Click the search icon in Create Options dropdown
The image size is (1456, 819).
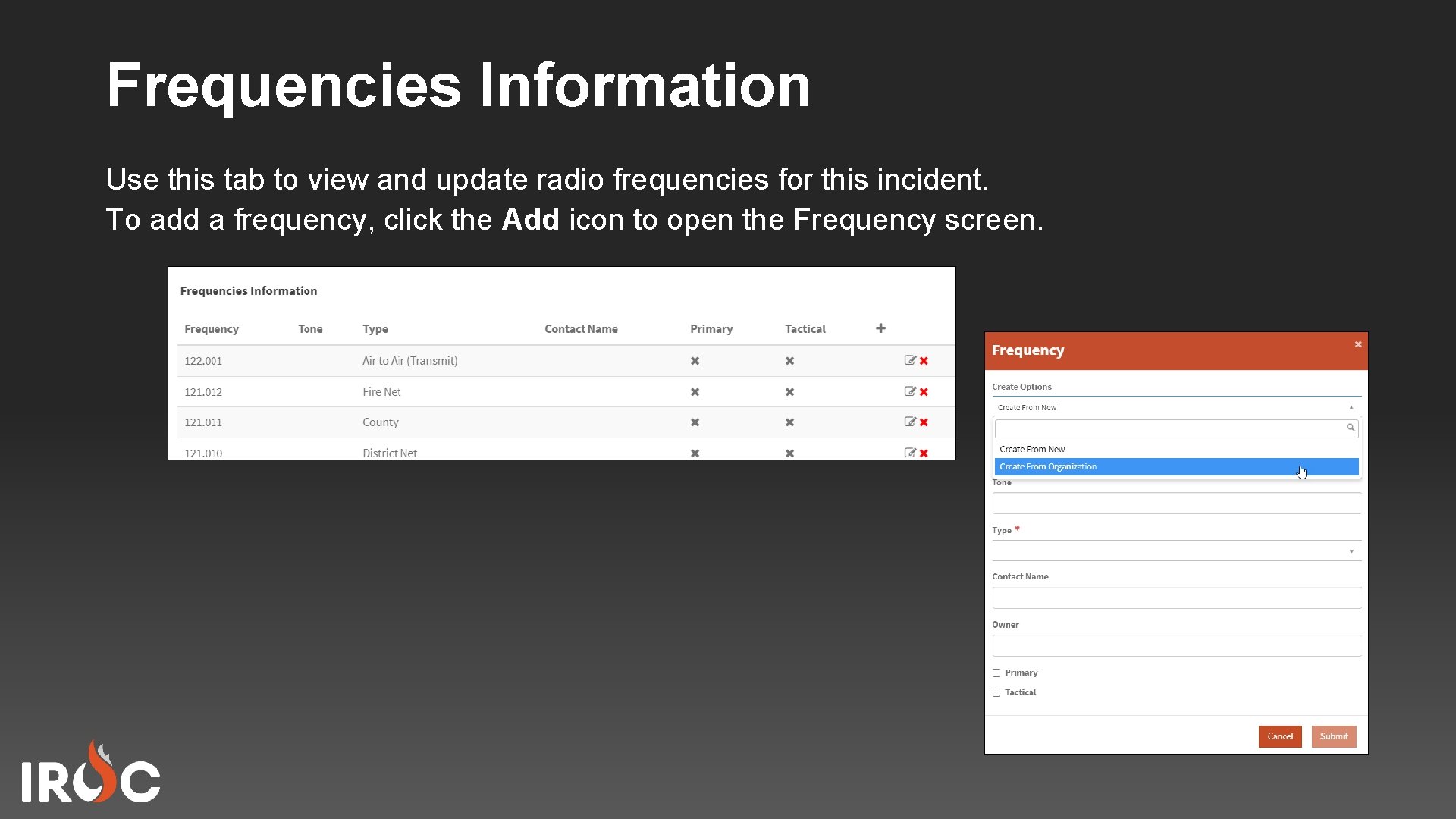1351,427
